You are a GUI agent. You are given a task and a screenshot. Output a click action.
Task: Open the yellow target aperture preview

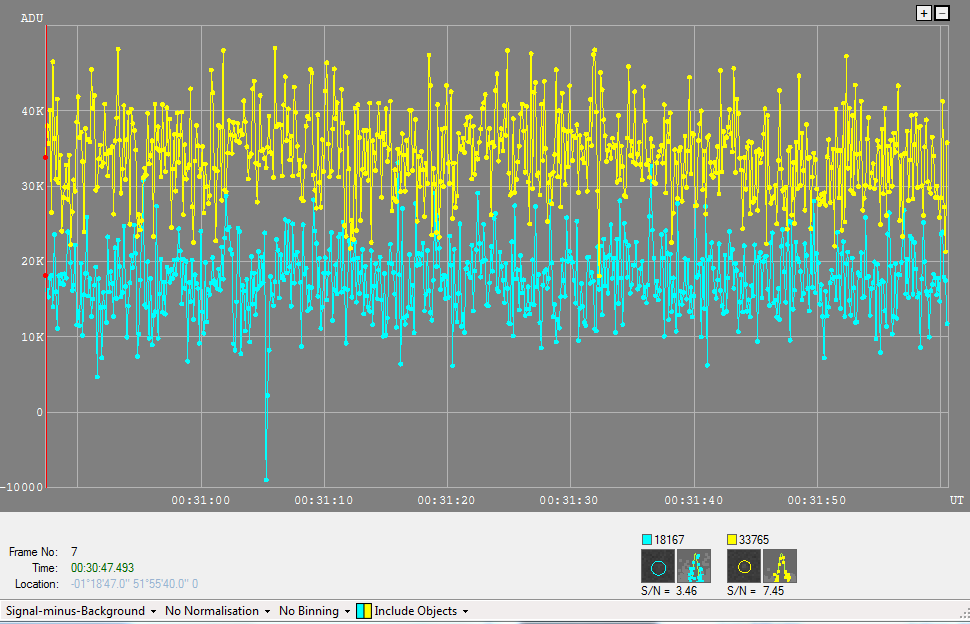click(743, 568)
